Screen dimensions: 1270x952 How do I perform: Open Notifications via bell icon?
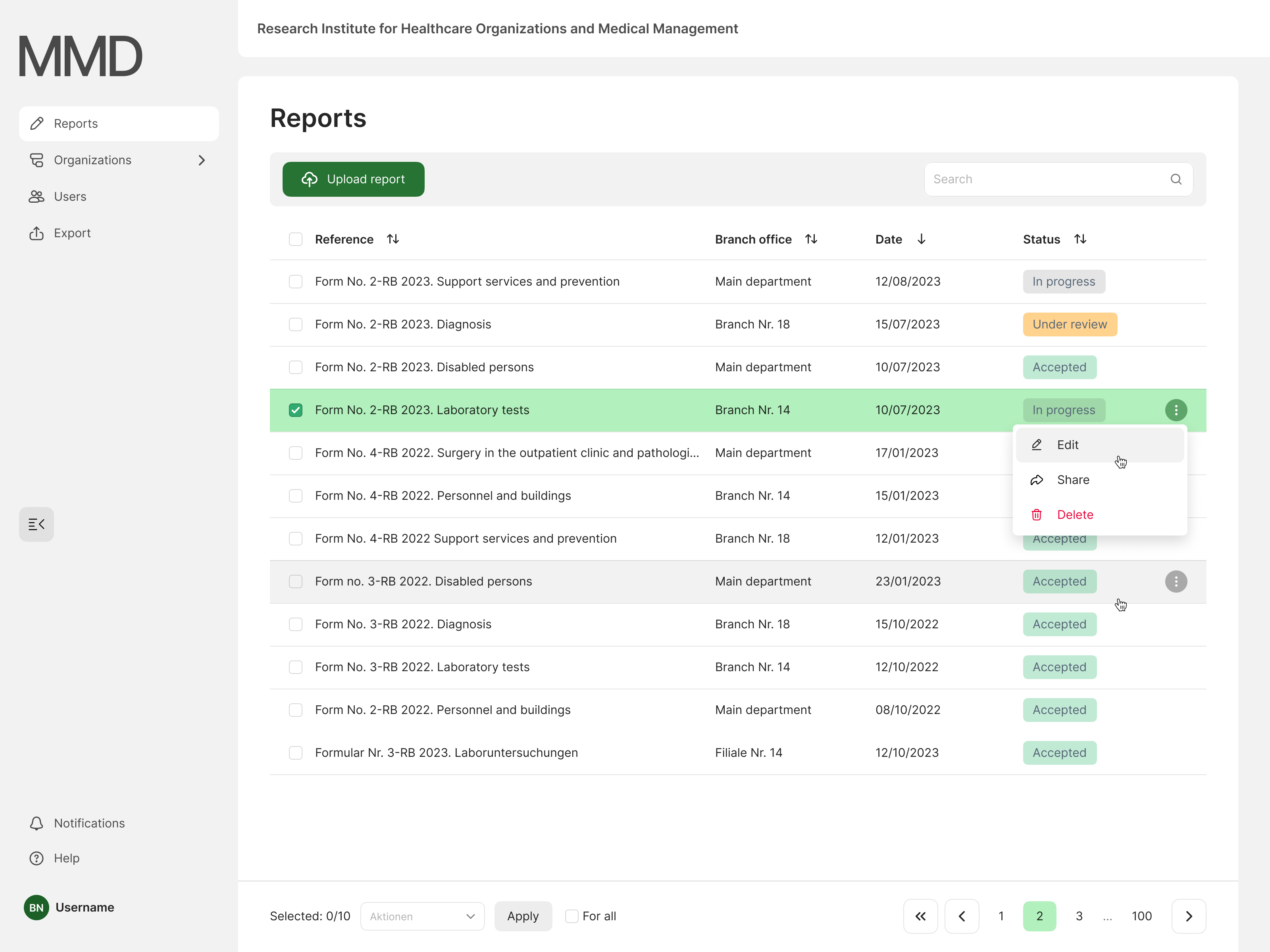tap(36, 823)
